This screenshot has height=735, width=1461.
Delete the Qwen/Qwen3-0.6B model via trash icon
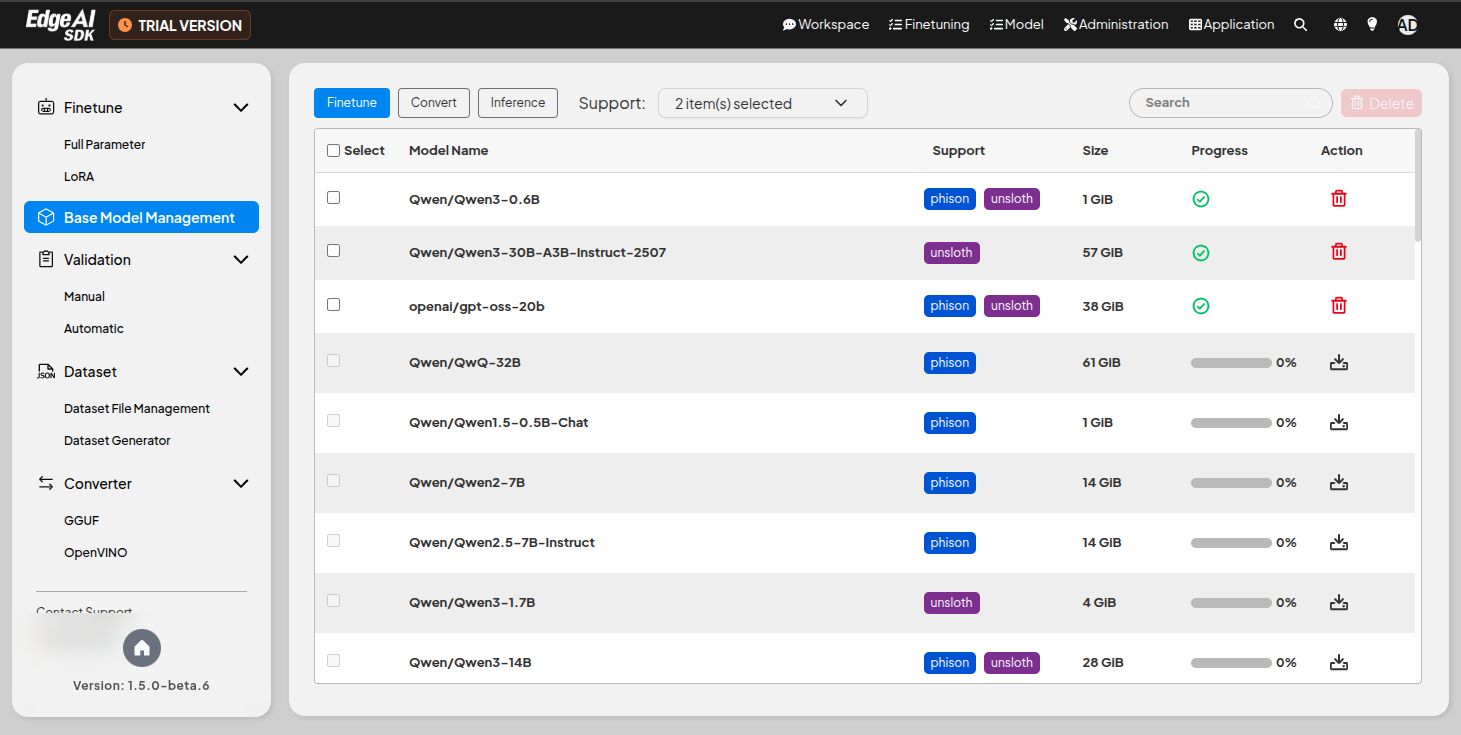[1339, 199]
